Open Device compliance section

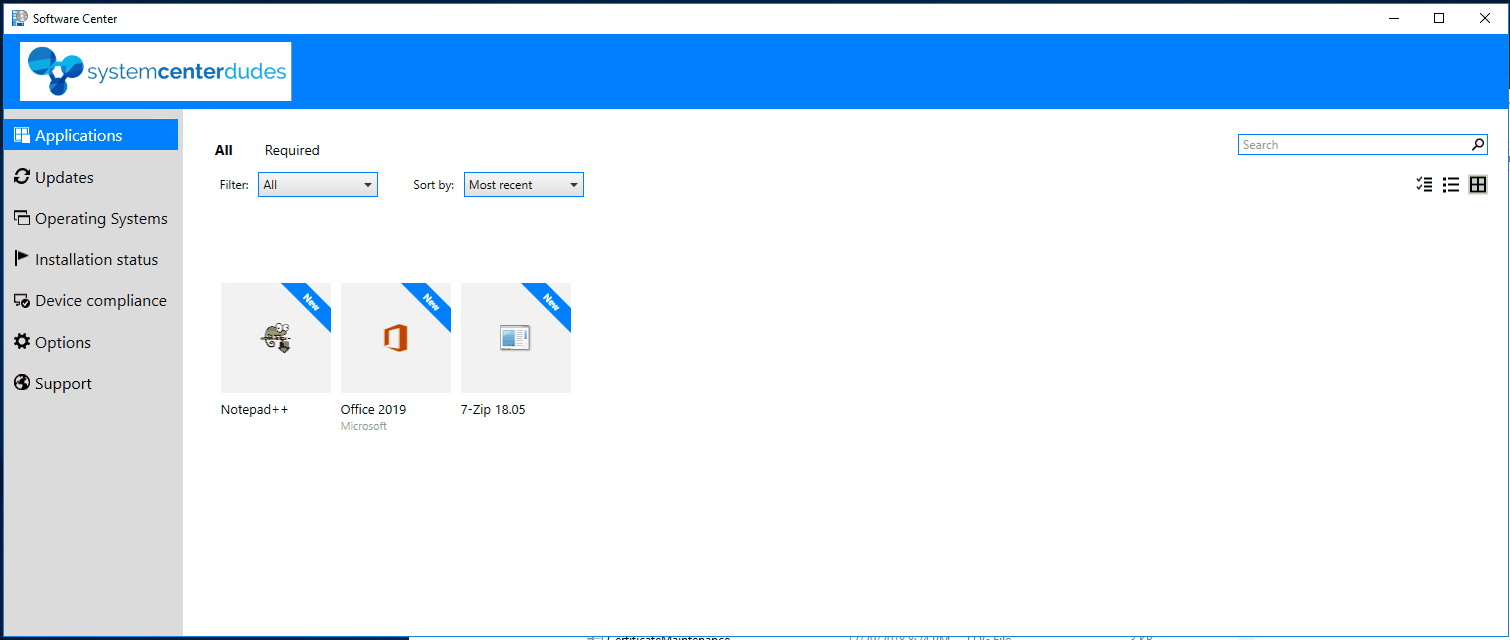click(91, 300)
